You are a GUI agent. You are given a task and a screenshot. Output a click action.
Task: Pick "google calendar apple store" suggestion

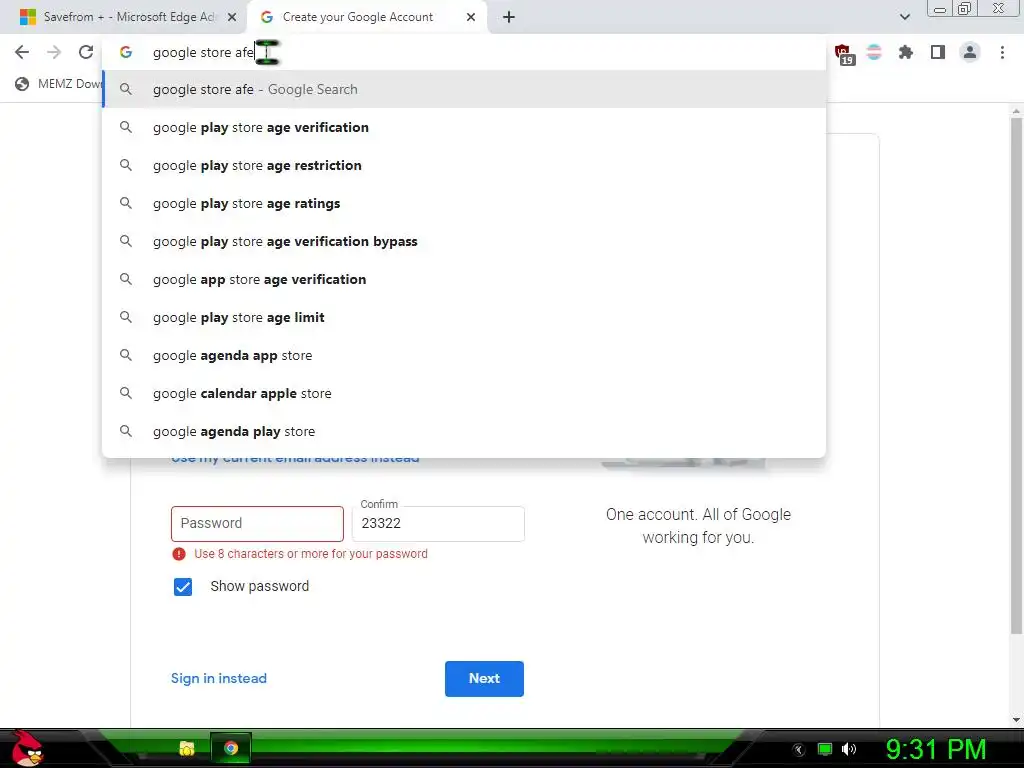coord(464,393)
